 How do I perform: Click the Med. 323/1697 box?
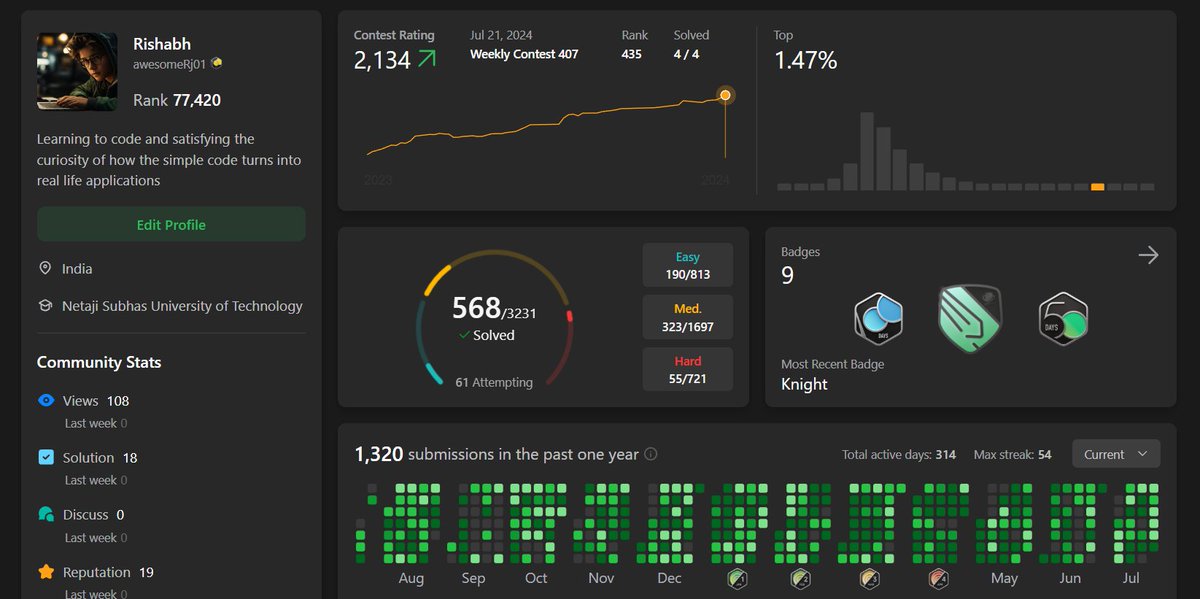(x=688, y=317)
